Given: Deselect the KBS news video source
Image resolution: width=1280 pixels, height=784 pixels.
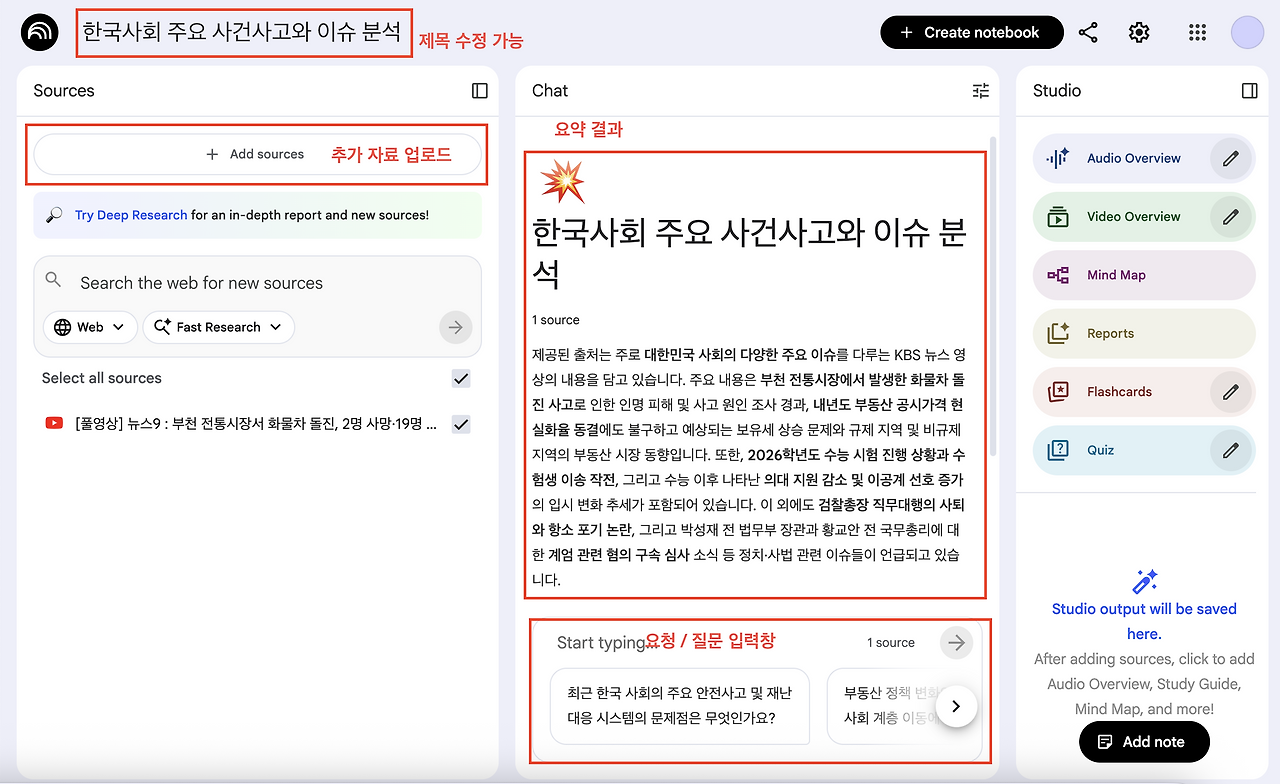Looking at the screenshot, I should point(461,423).
